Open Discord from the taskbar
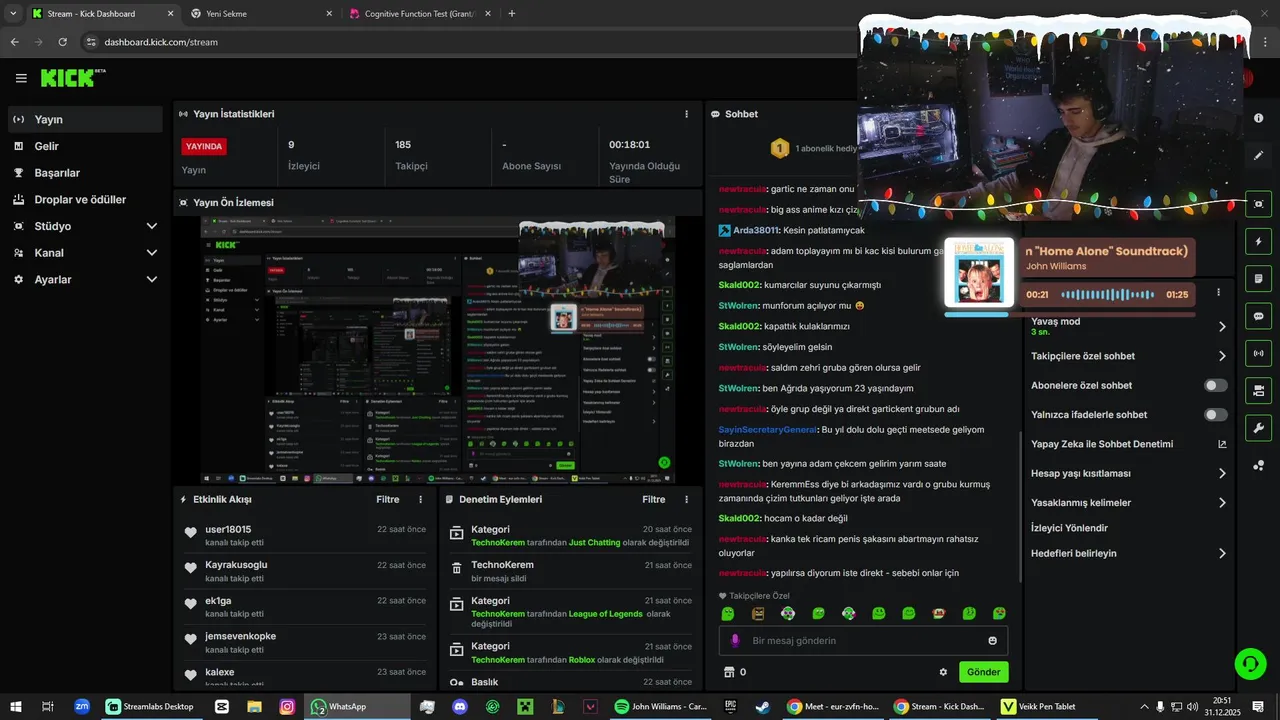This screenshot has width=1280, height=720. 460,706
